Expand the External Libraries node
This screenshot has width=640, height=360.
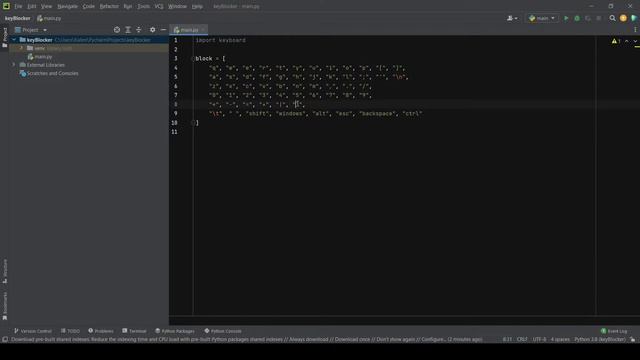[x=14, y=65]
